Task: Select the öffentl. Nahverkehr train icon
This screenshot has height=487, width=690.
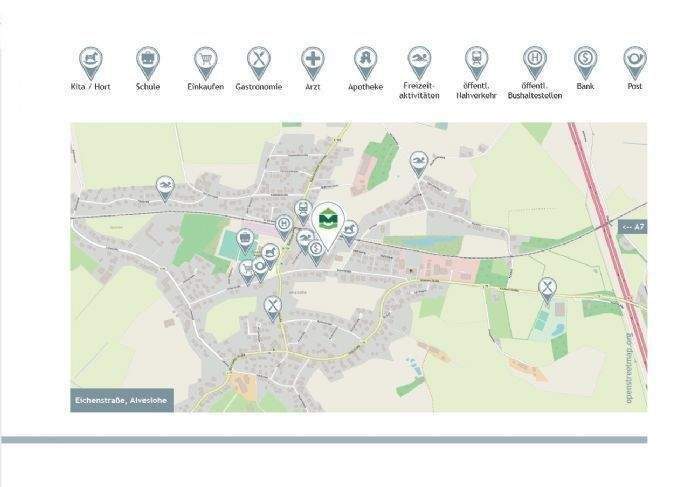Action: 476,61
